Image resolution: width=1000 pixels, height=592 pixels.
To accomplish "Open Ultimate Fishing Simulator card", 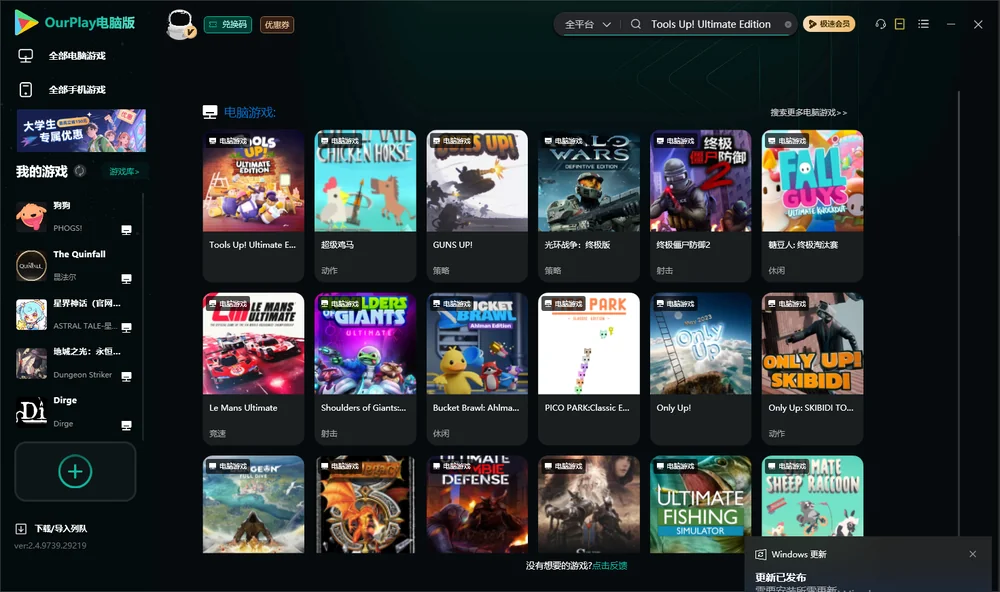I will 700,504.
